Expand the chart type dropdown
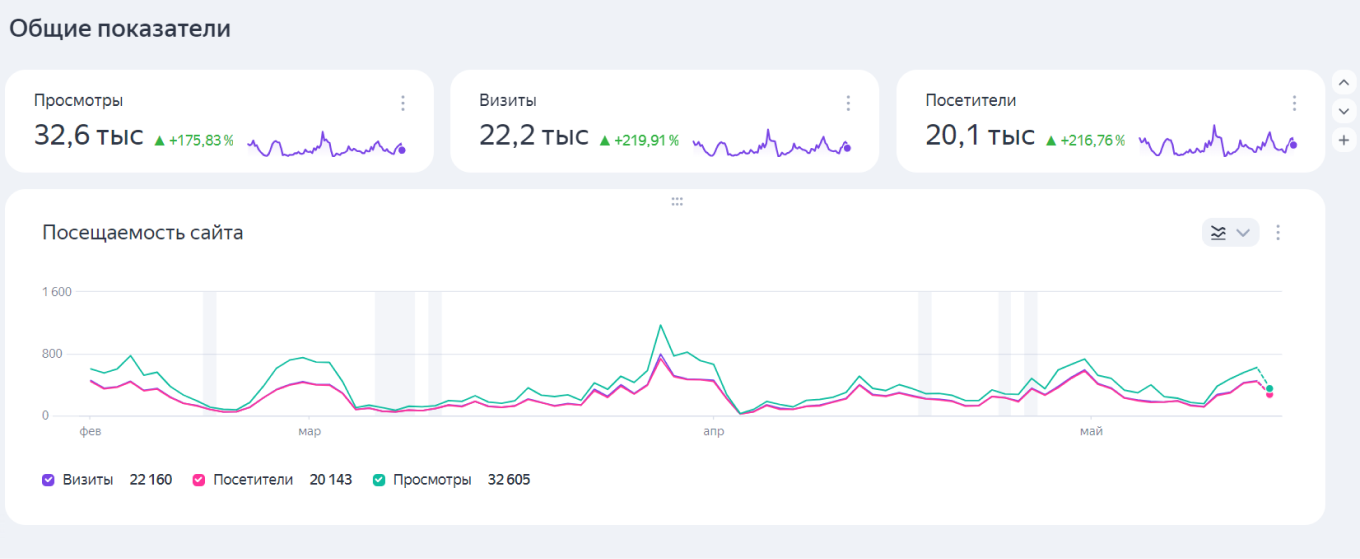The image size is (1360, 559). pos(1230,233)
